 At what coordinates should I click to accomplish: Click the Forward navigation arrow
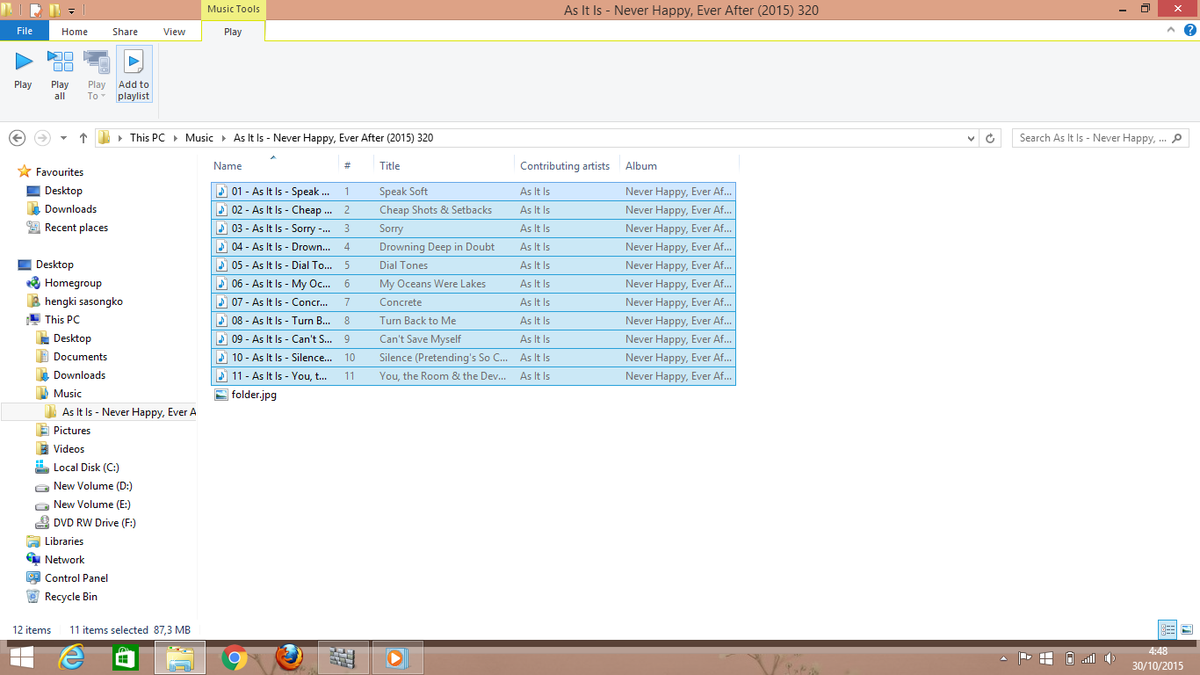pyautogui.click(x=42, y=138)
